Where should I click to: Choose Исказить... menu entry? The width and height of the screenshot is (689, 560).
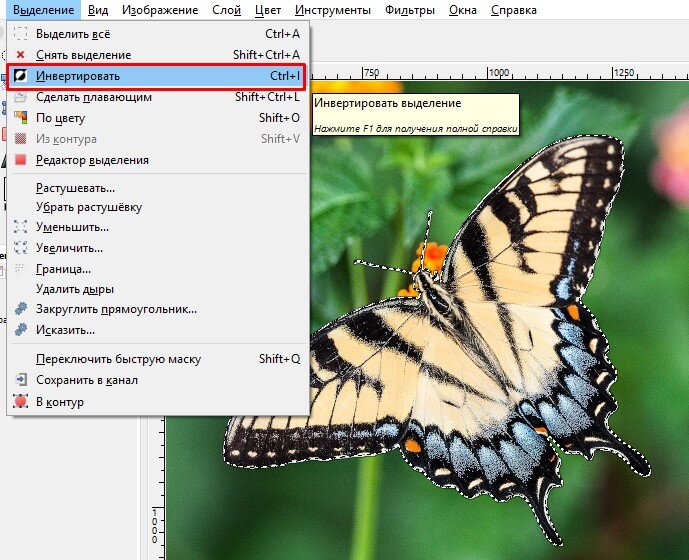click(x=157, y=330)
